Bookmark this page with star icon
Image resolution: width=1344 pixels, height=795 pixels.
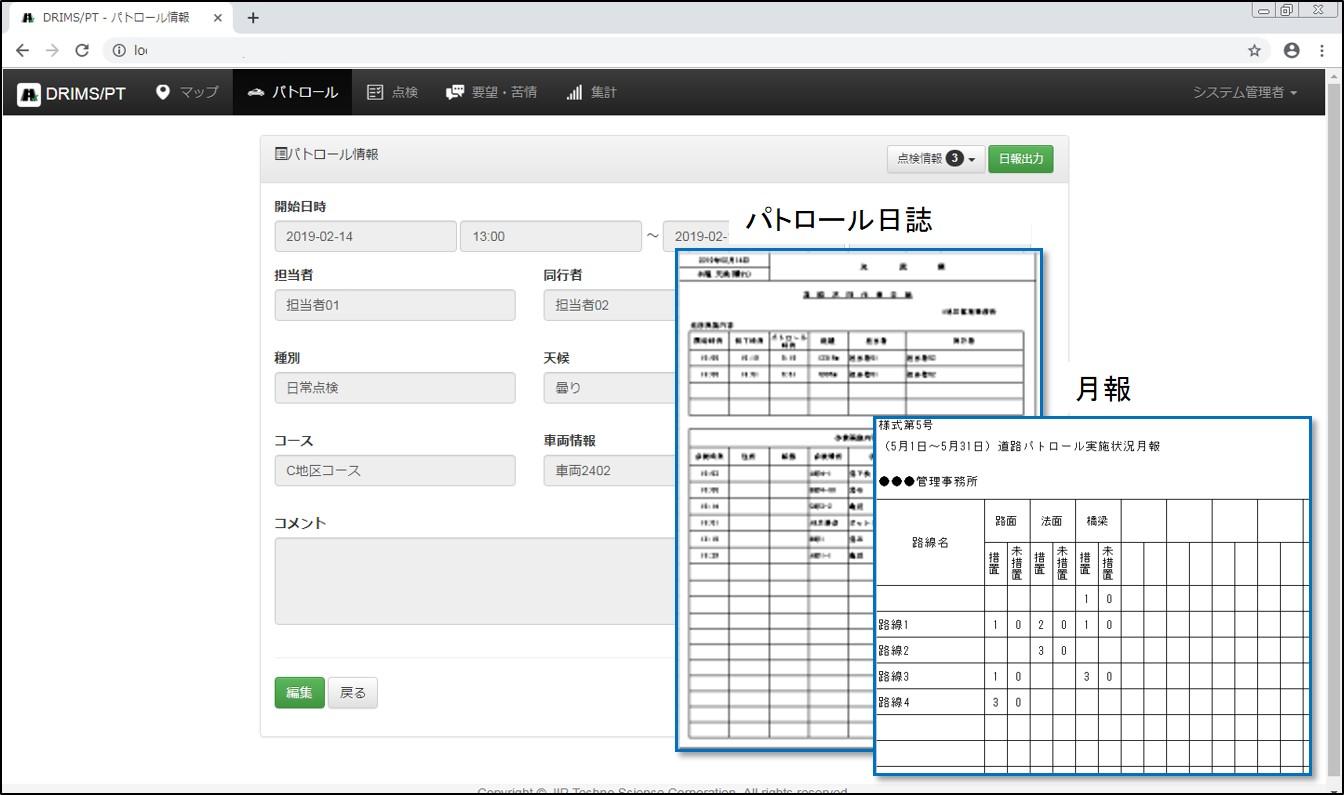[x=1254, y=50]
